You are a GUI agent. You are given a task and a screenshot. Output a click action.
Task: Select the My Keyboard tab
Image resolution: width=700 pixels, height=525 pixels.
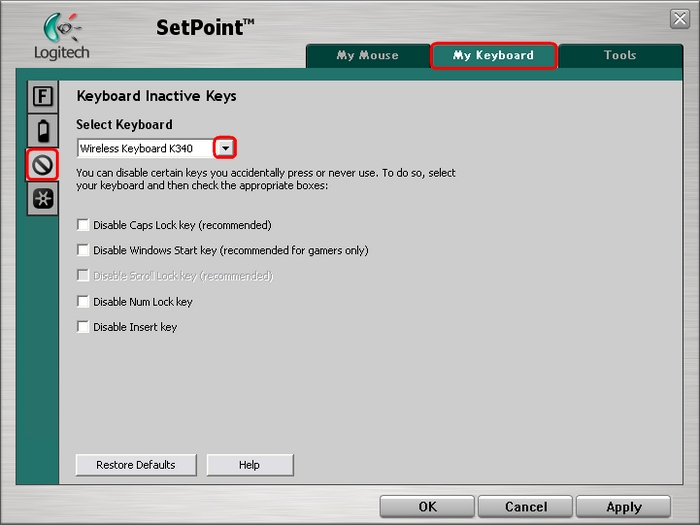pos(493,56)
